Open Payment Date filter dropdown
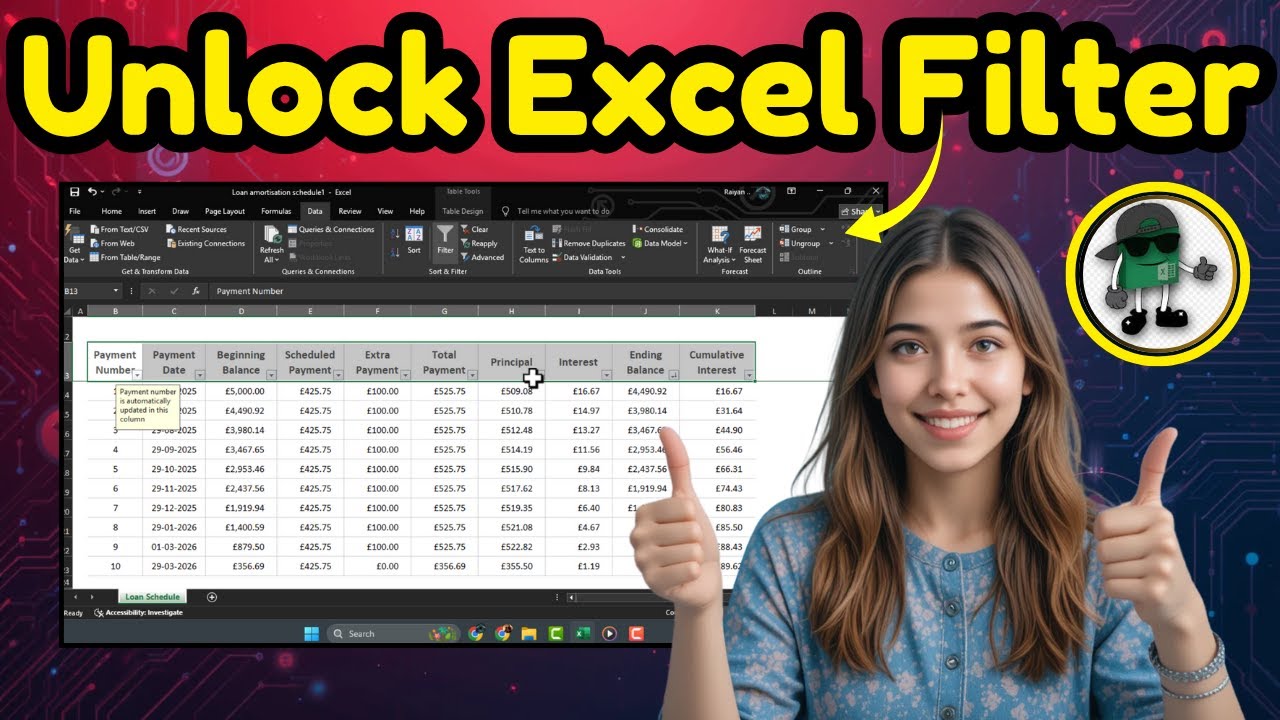The width and height of the screenshot is (1280, 720). 200,374
